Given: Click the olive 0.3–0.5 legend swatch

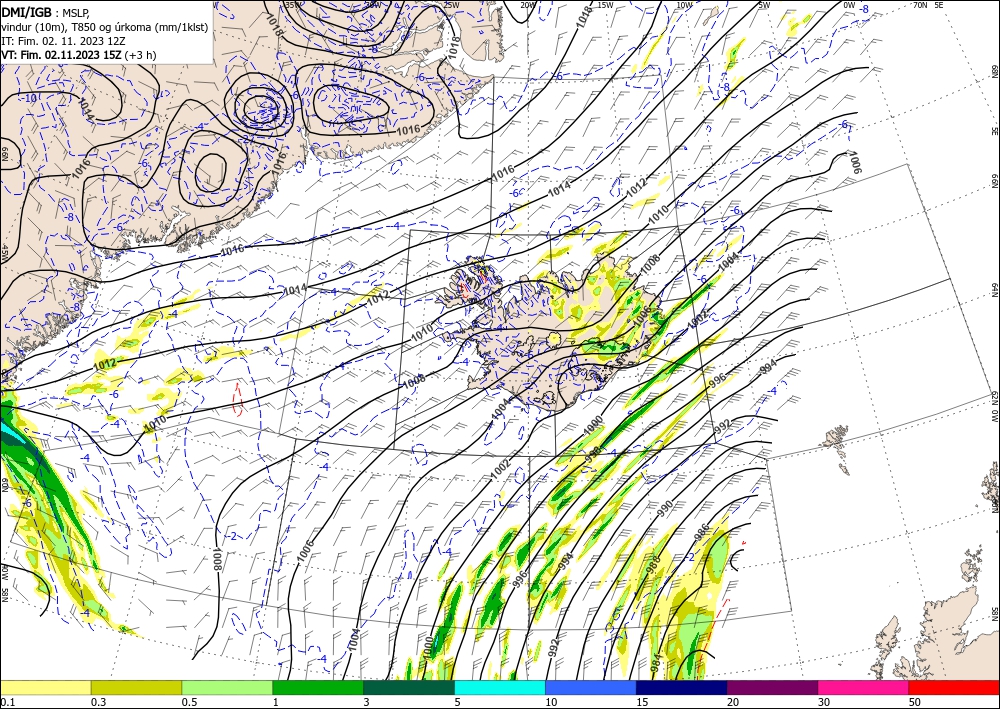Looking at the screenshot, I should tap(136, 687).
